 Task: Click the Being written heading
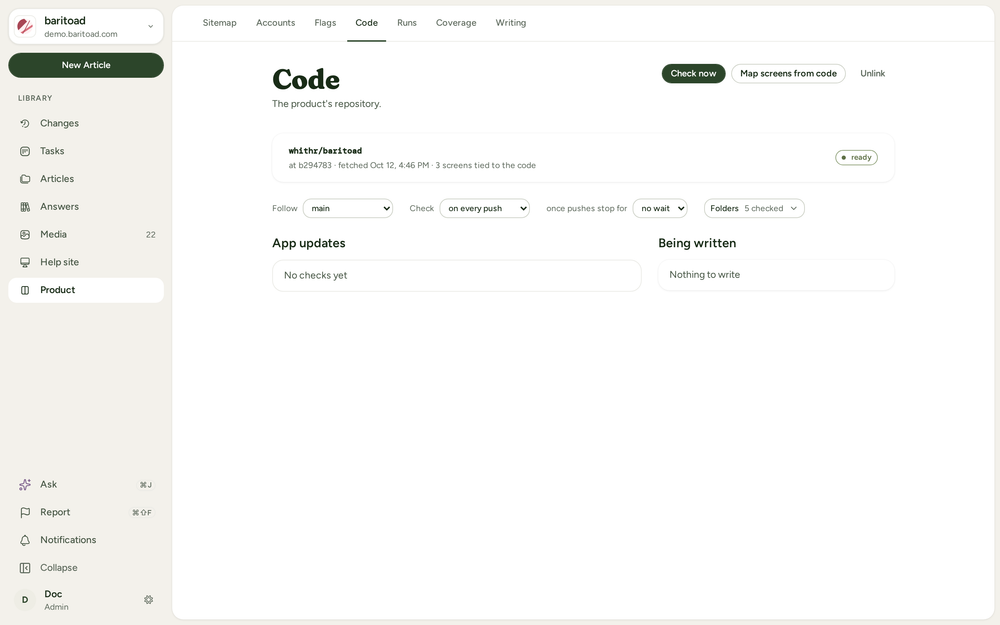coord(697,244)
